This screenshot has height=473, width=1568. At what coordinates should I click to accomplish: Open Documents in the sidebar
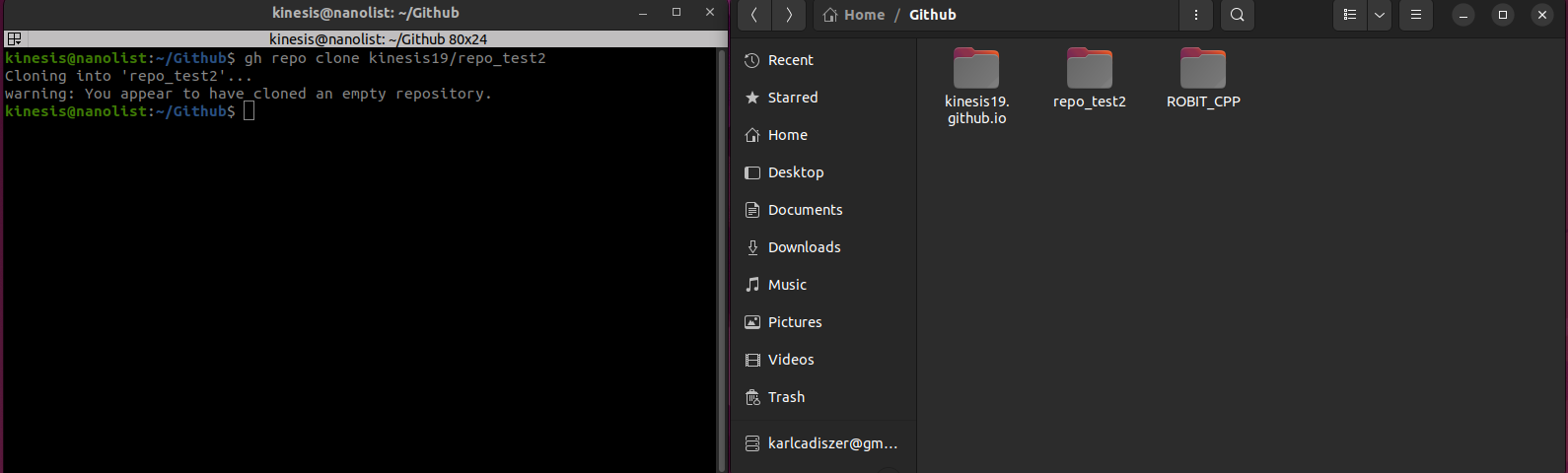pyautogui.click(x=823, y=210)
